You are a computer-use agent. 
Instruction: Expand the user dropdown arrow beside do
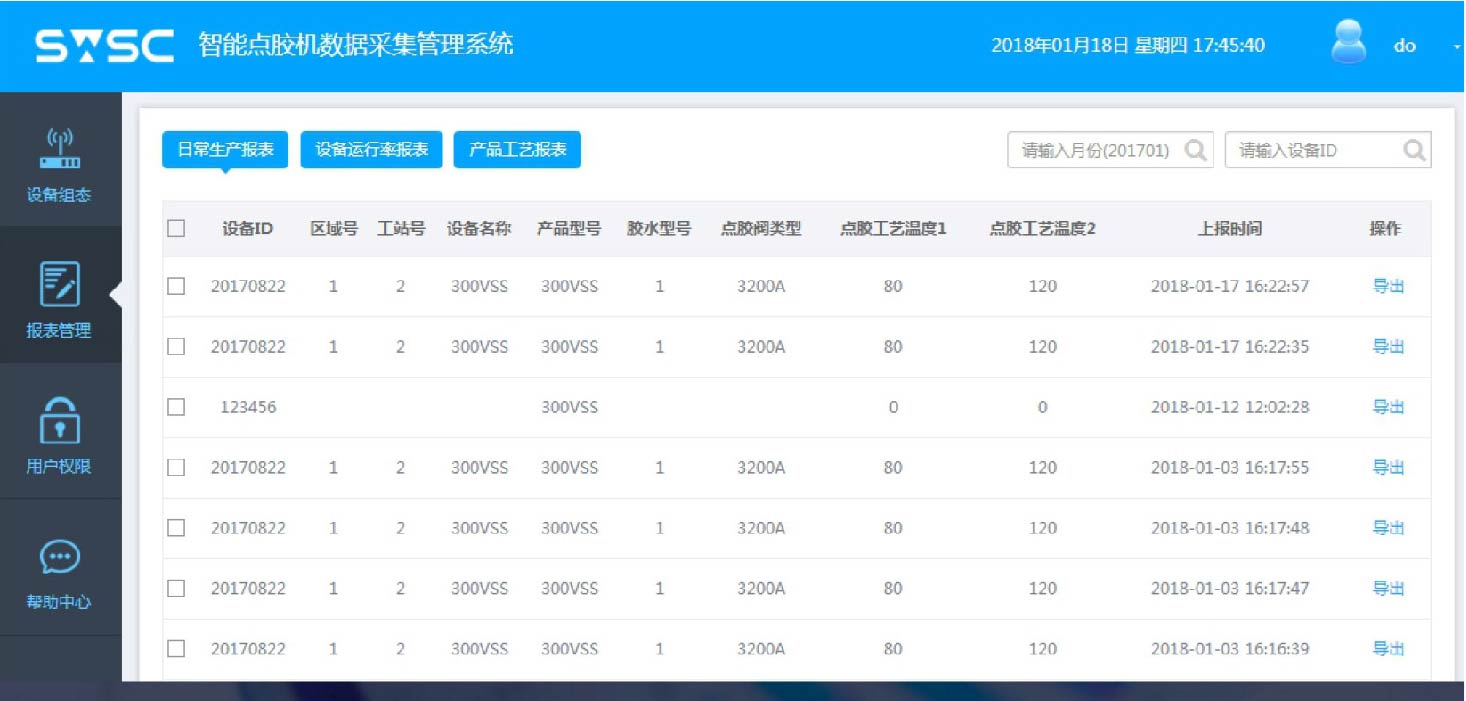[x=1455, y=47]
